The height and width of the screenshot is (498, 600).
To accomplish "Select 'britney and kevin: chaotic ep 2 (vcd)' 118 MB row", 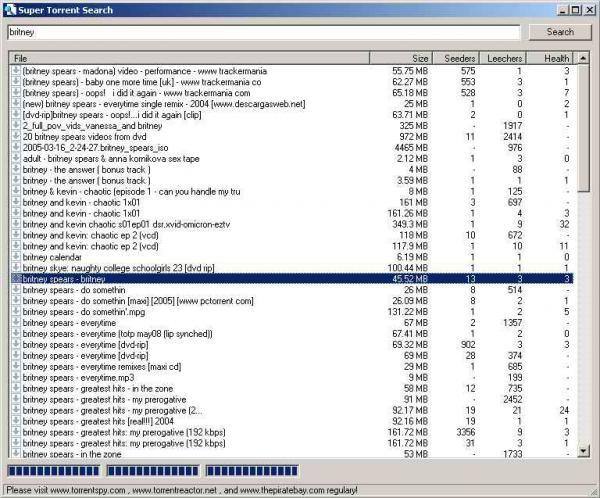I will [x=292, y=235].
